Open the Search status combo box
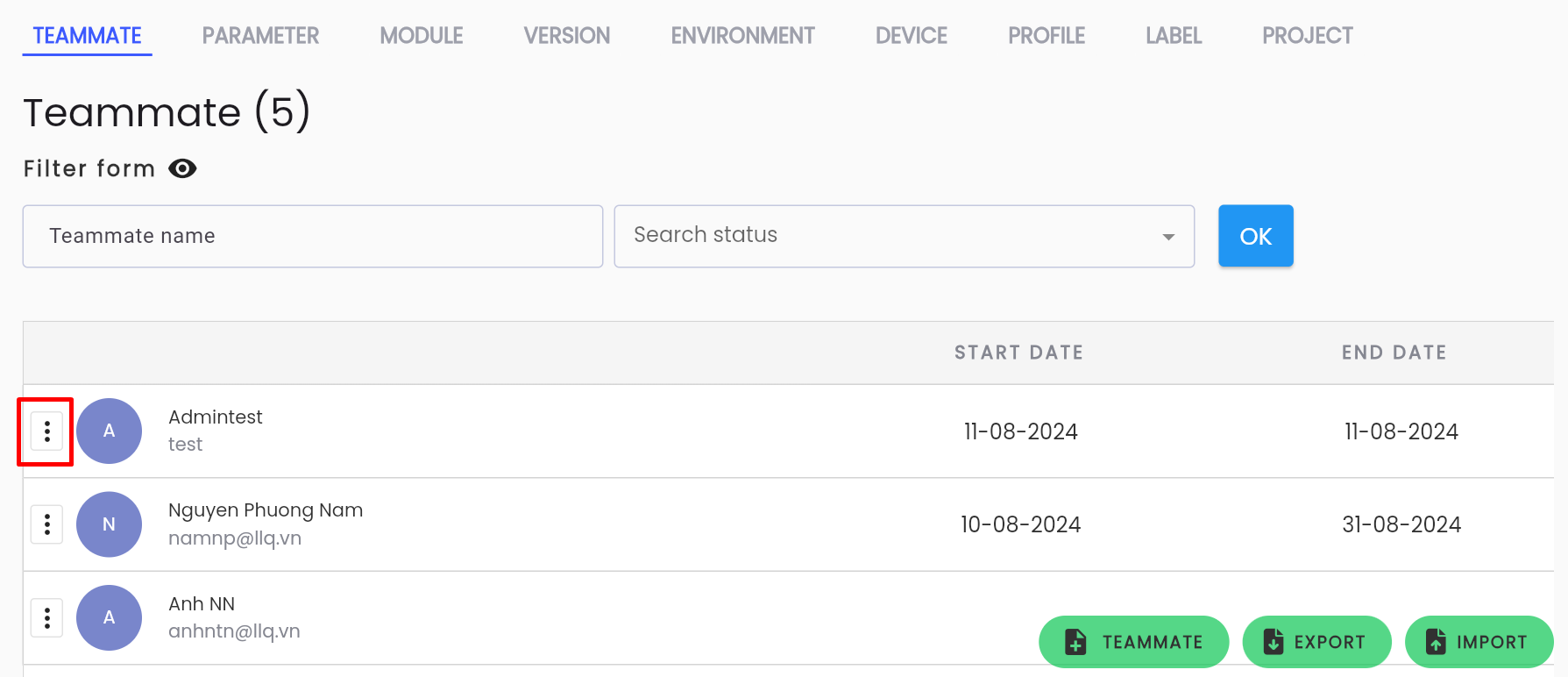Viewport: 1568px width, 677px height. click(x=904, y=236)
